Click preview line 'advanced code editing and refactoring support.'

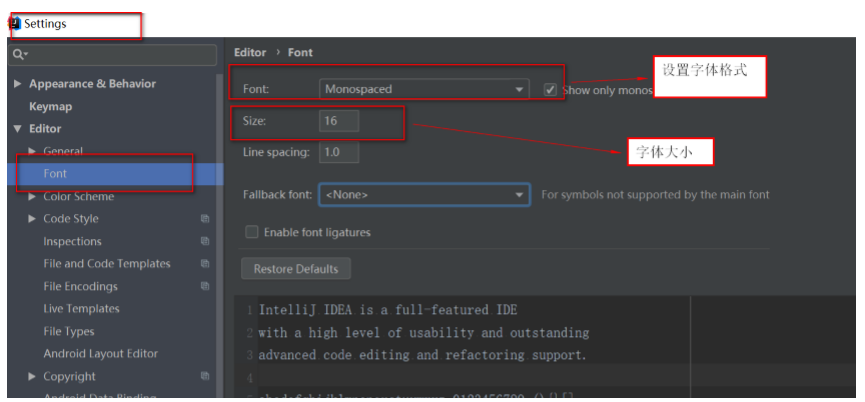point(423,355)
